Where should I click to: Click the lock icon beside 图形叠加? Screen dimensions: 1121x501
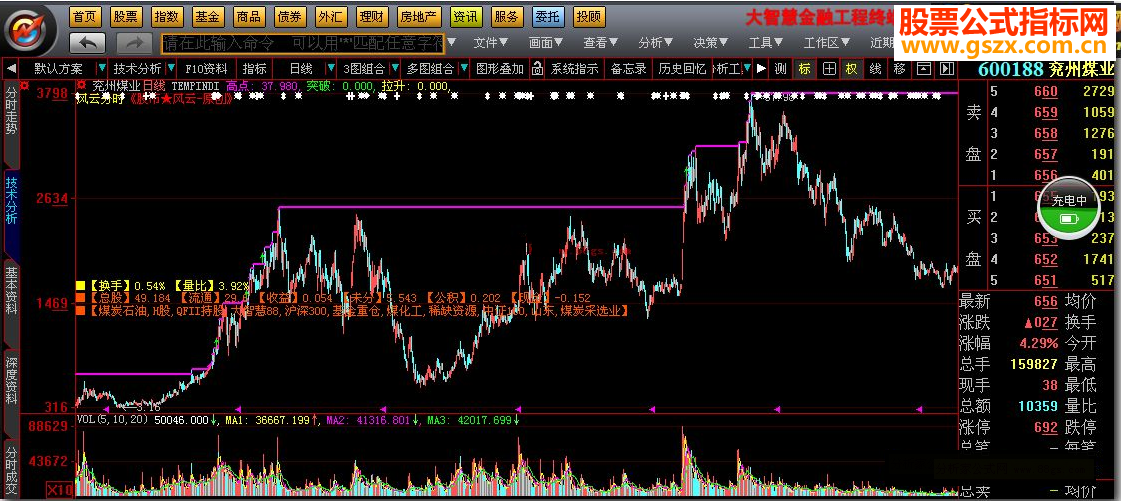point(537,69)
